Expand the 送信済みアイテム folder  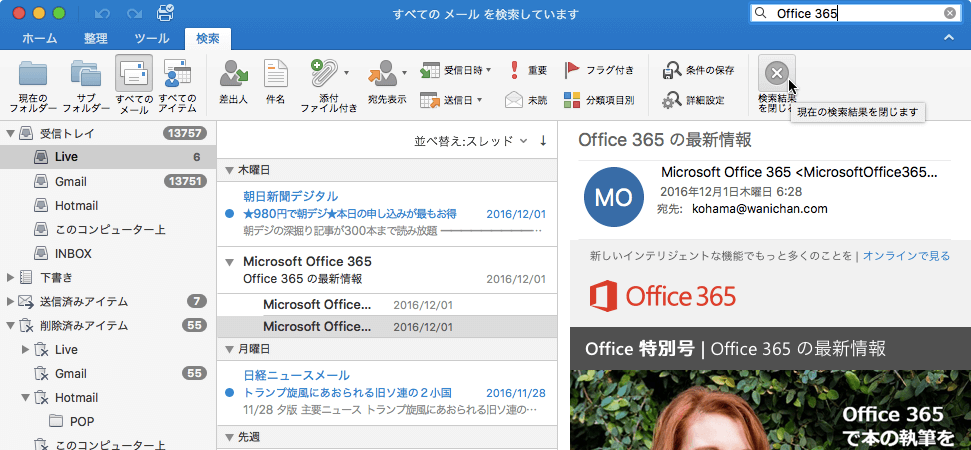tap(10, 301)
